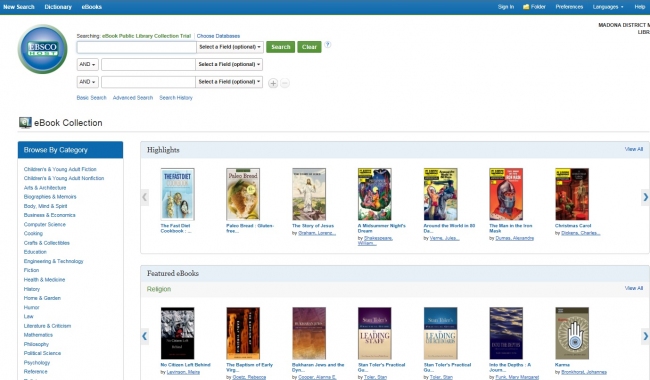This screenshot has height=380, width=650.
Task: Open Preferences
Action: click(x=569, y=7)
